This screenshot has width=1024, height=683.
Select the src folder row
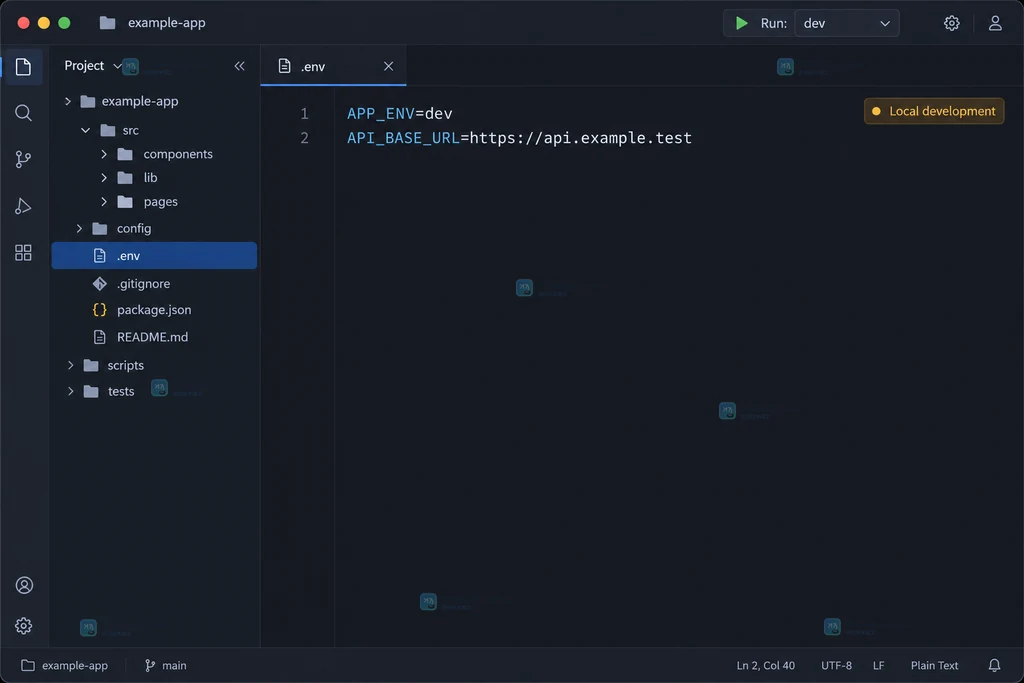tap(154, 130)
